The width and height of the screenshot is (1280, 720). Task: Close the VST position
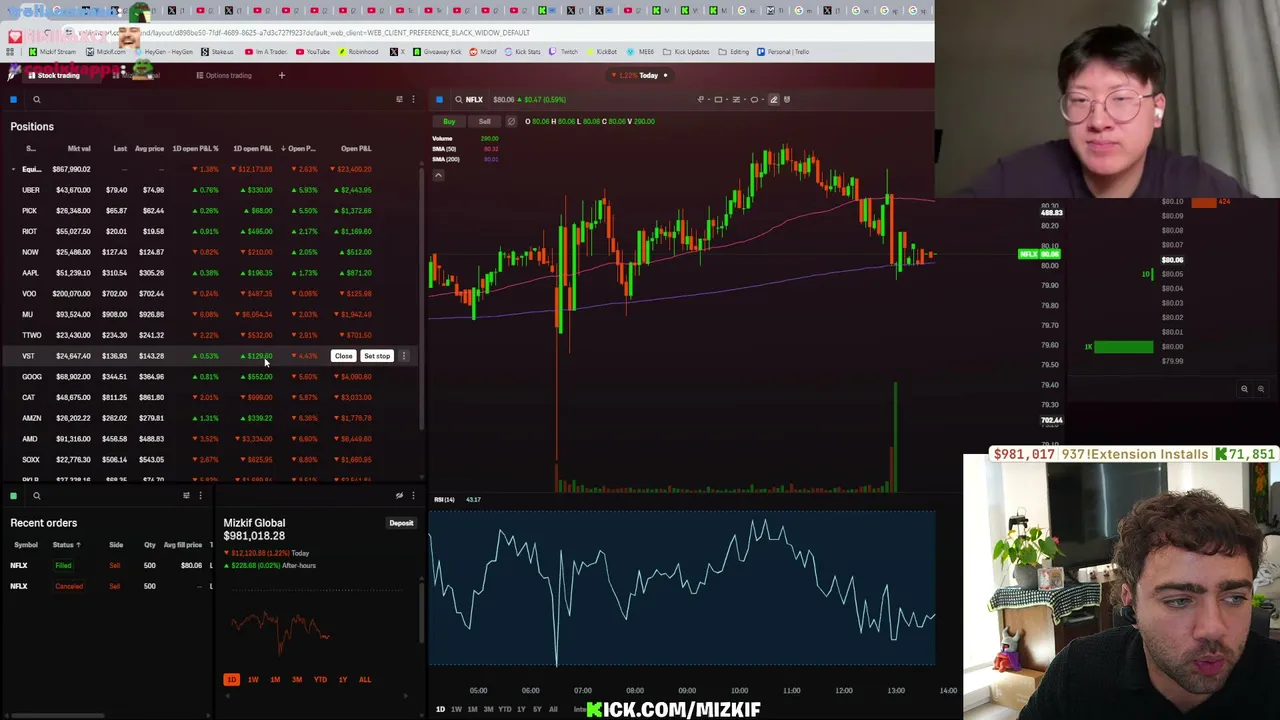(x=343, y=356)
